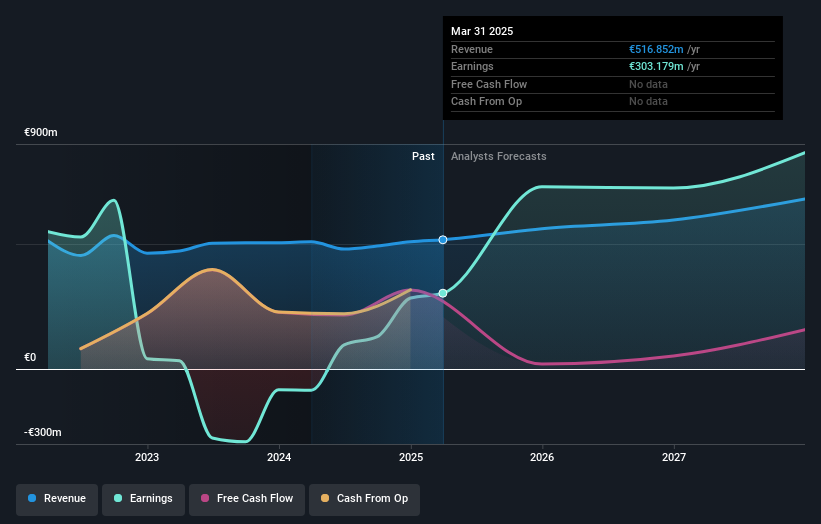This screenshot has width=821, height=524.
Task: Click the €900m y-axis label
Action: click(x=41, y=132)
